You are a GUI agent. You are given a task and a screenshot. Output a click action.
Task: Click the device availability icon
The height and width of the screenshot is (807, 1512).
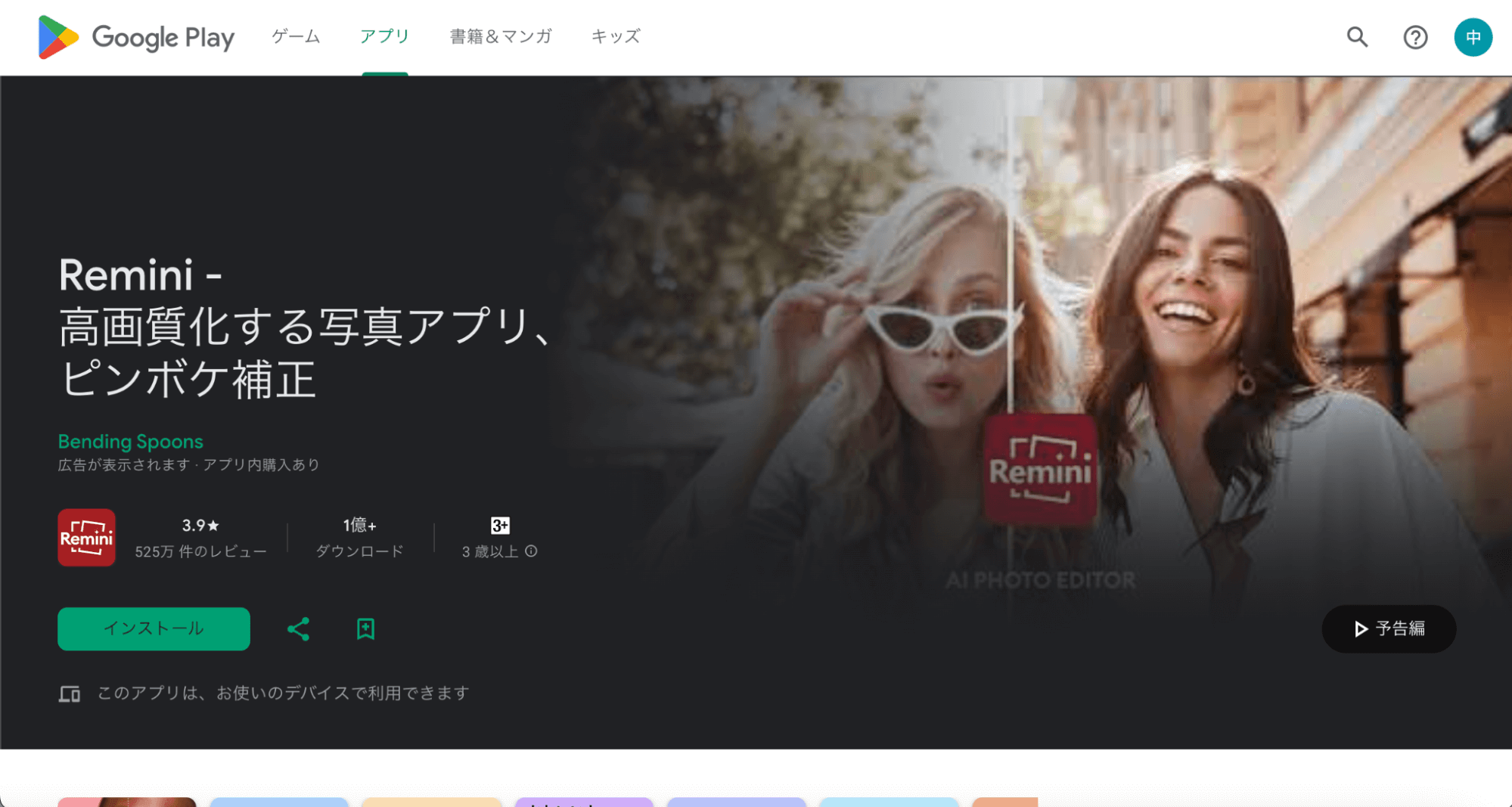click(70, 694)
